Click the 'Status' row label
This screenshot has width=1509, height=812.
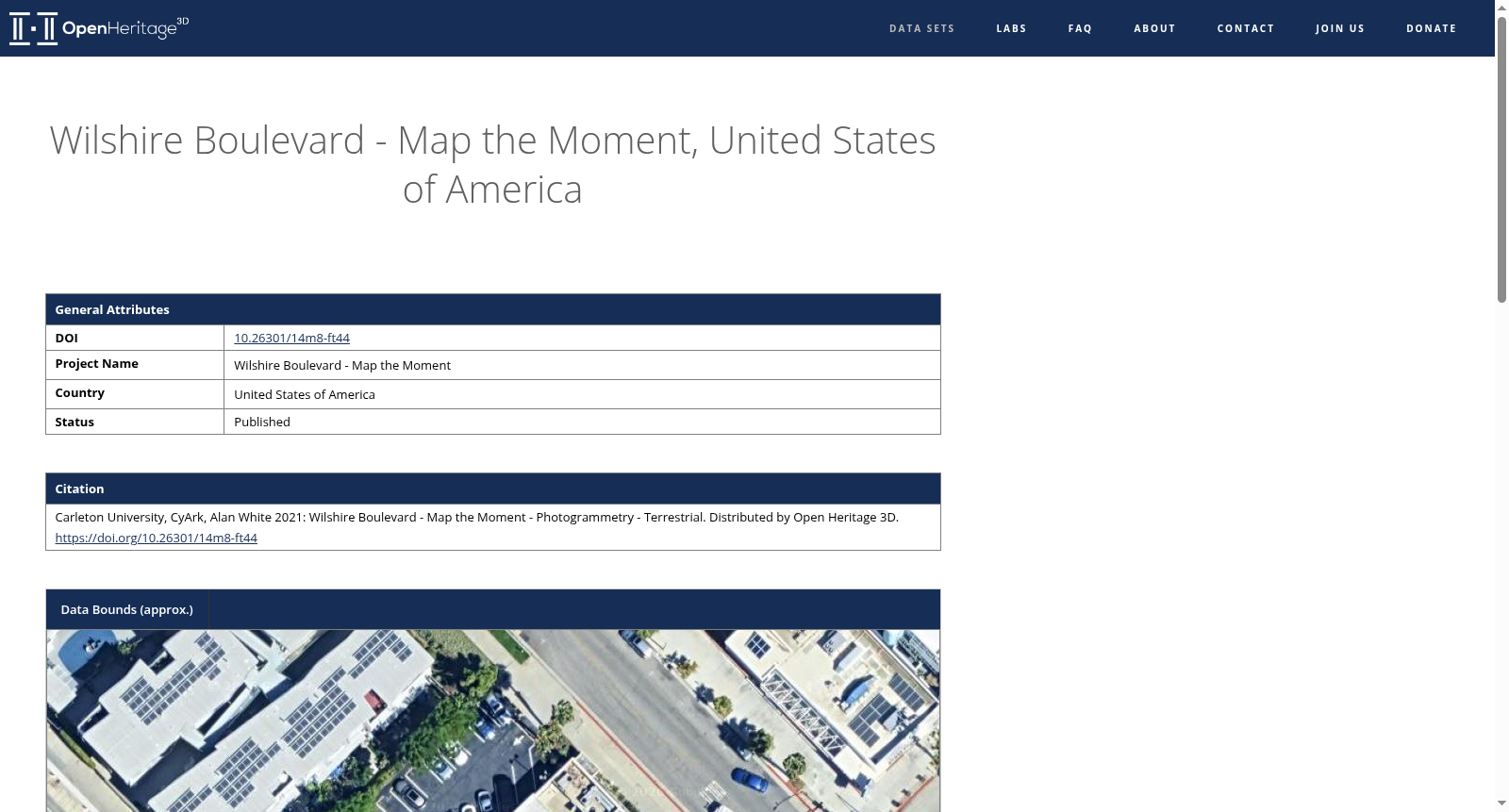(x=75, y=422)
